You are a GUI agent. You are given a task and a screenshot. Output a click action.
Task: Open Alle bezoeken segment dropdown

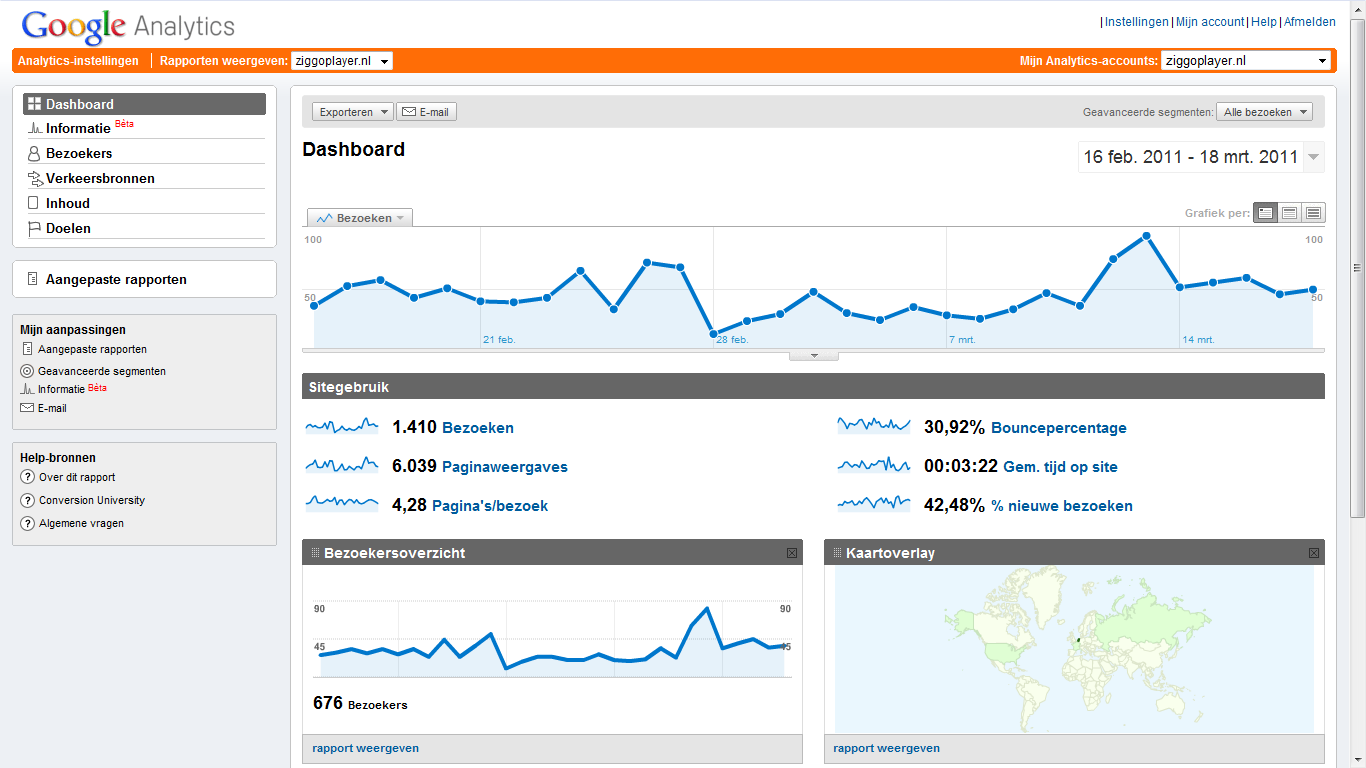[1265, 112]
